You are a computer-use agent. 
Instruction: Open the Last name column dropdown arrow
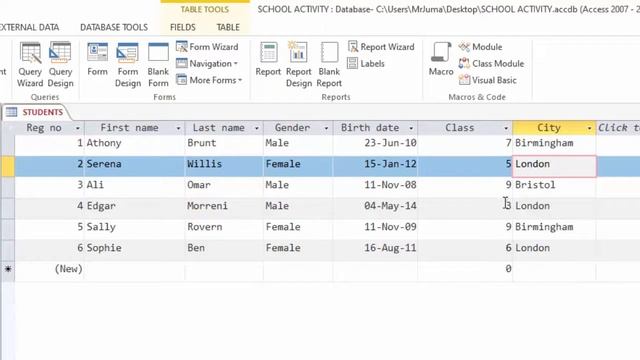click(x=257, y=128)
